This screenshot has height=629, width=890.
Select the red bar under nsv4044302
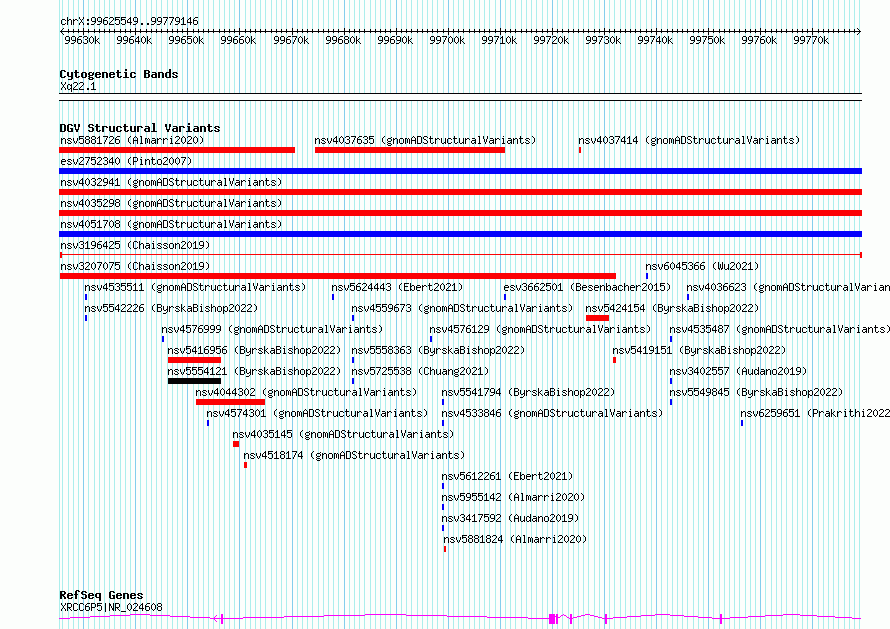[230, 402]
